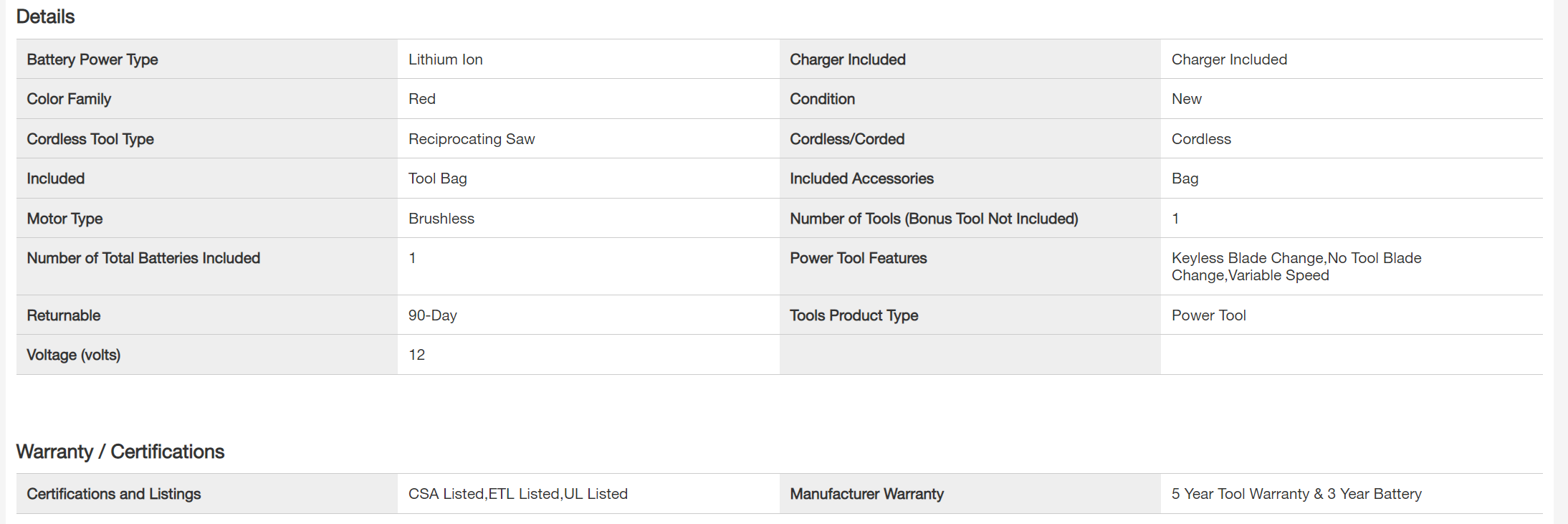Select the Cordless value text
This screenshot has height=524, width=1568.
(1201, 139)
